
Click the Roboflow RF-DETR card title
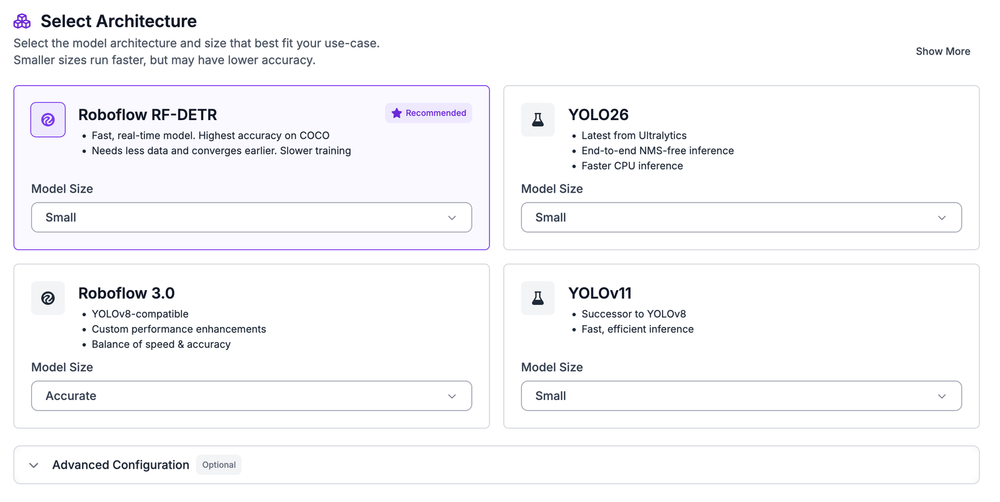(147, 115)
